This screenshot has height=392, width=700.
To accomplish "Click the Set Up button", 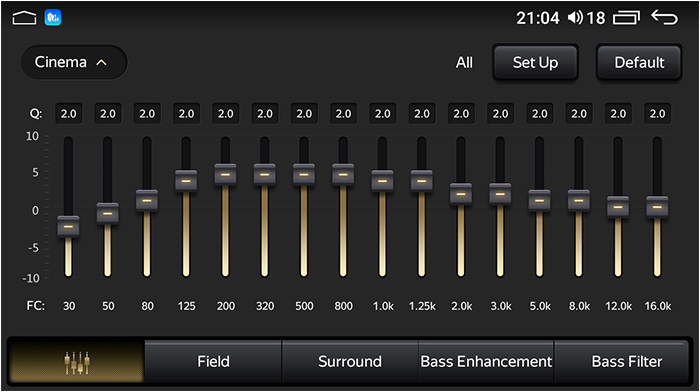I will click(x=535, y=63).
